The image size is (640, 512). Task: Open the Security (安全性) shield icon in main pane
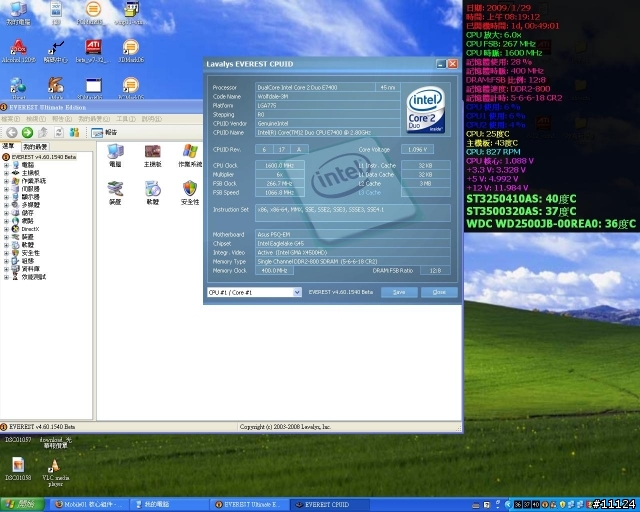click(190, 193)
